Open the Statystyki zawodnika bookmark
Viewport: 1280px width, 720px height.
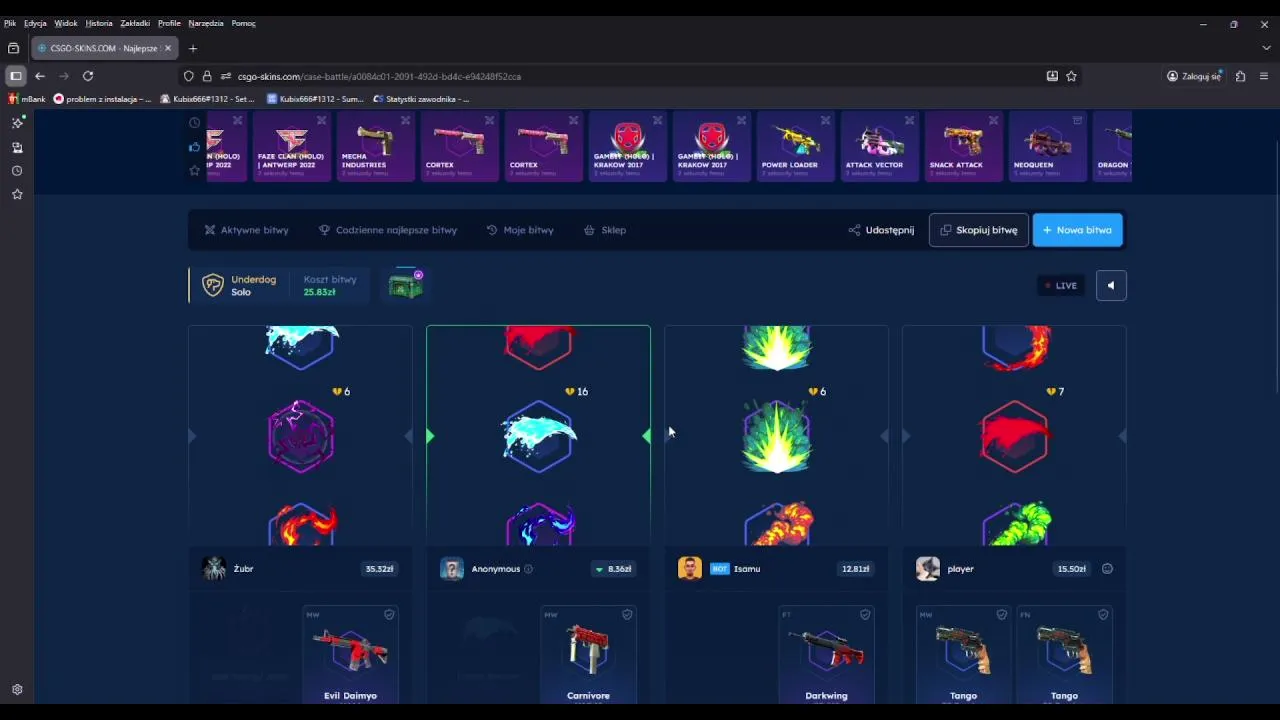click(420, 99)
